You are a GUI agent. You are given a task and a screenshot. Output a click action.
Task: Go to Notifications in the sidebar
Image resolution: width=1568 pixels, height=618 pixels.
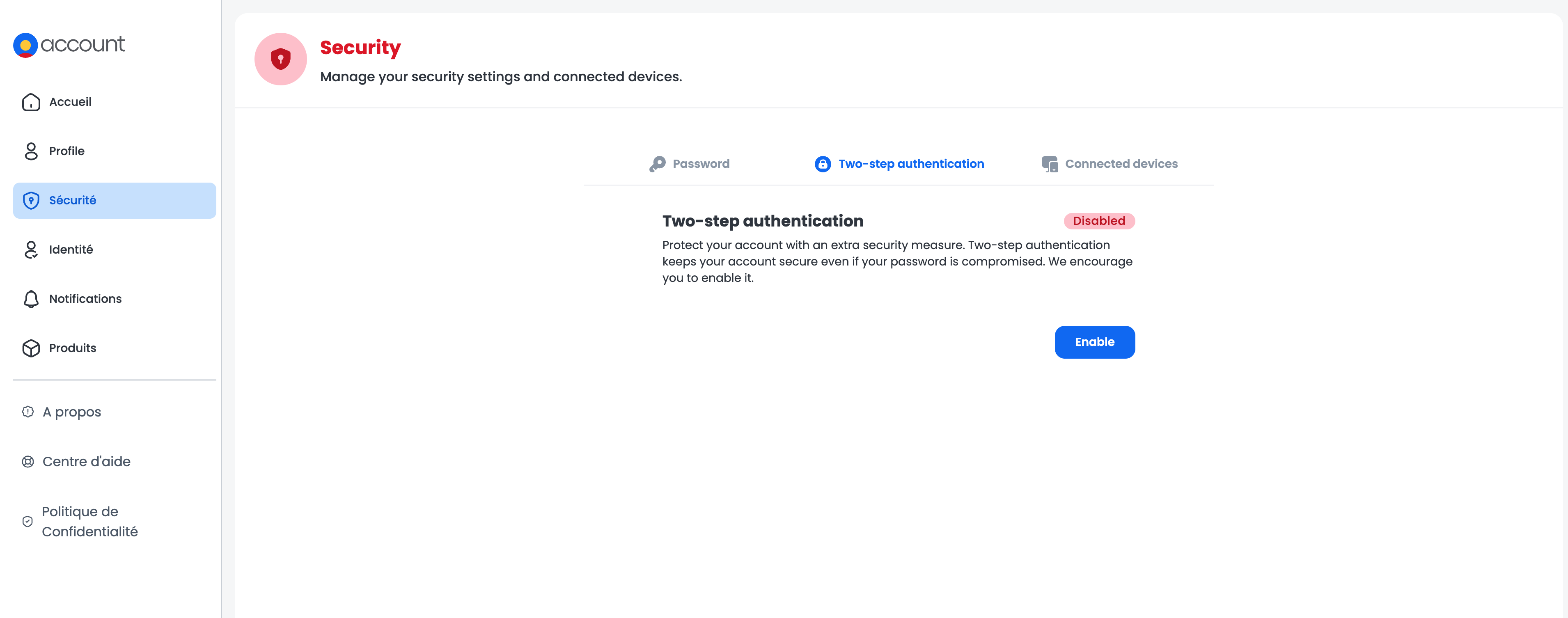tap(85, 299)
